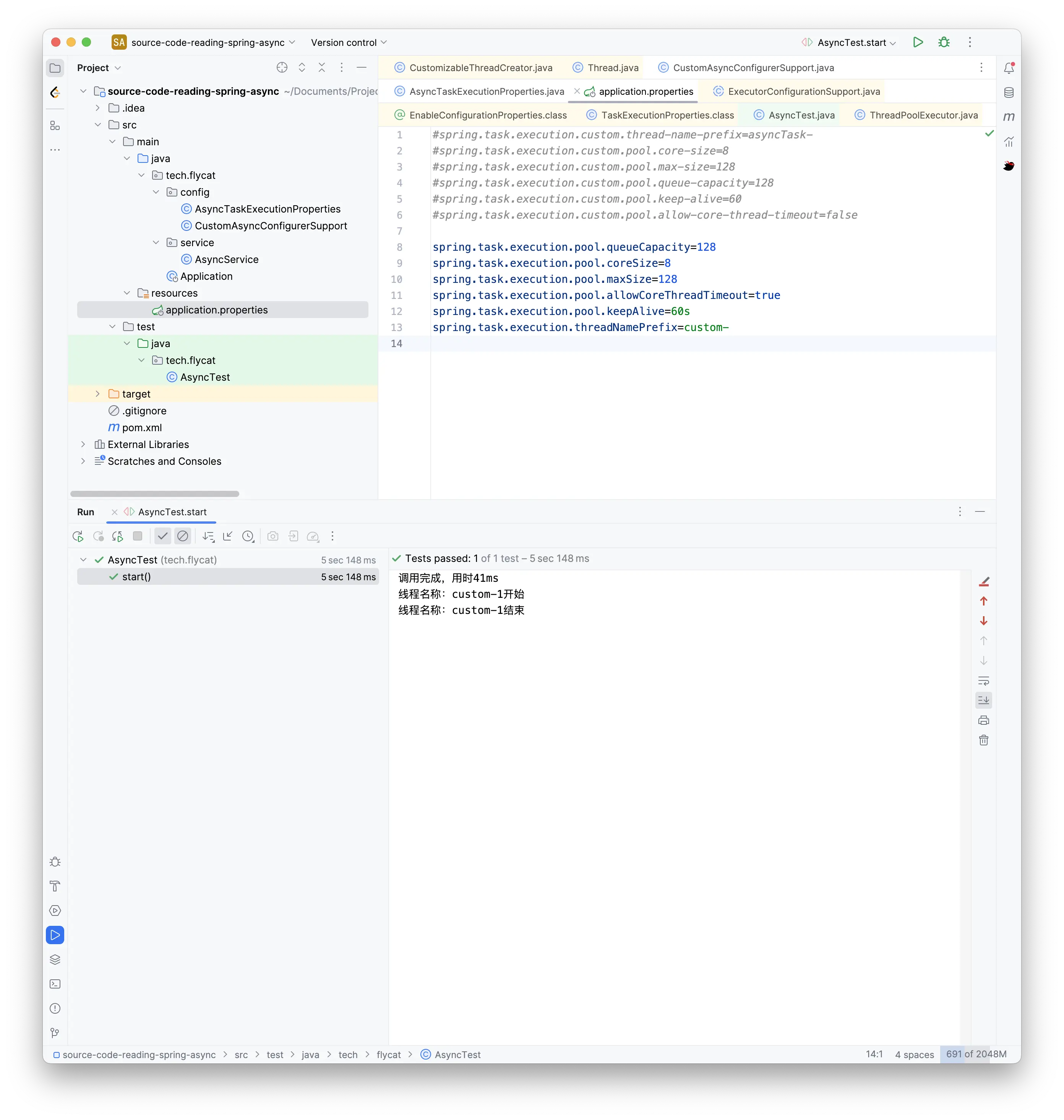Open project selector source-code-reading-spring-async dropdown
The width and height of the screenshot is (1064, 1120).
pyautogui.click(x=204, y=42)
